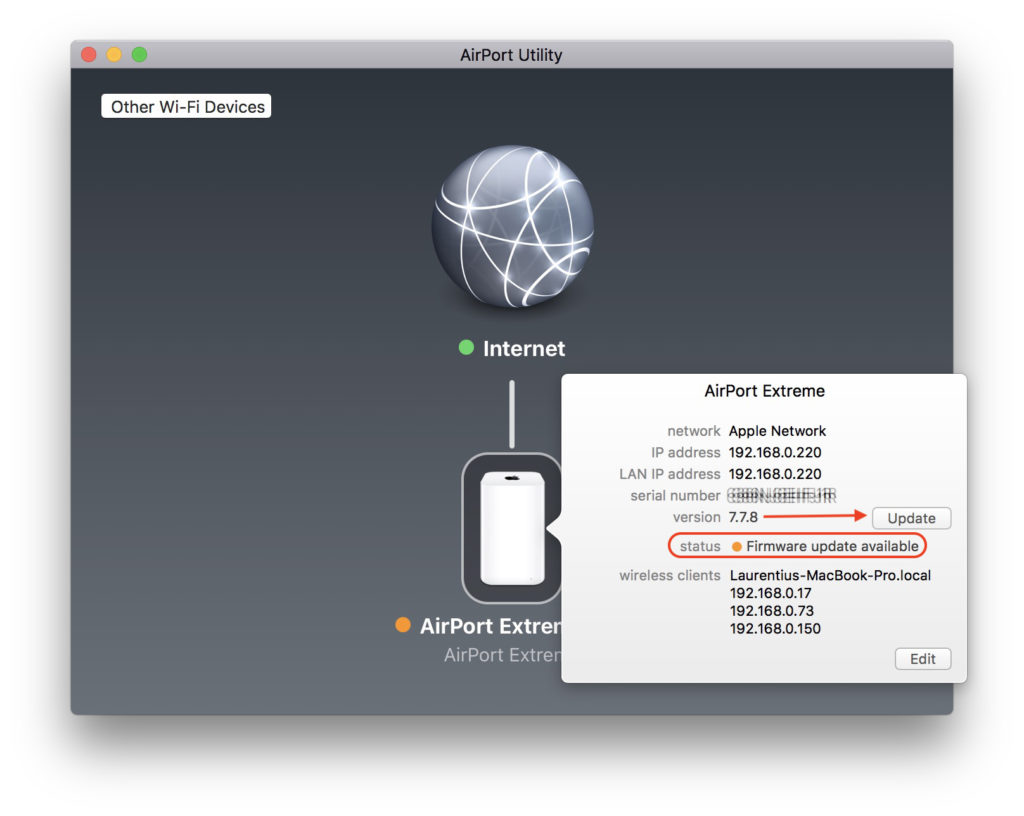The image size is (1024, 816).
Task: Click the Firmware update available status text
Action: click(x=832, y=547)
